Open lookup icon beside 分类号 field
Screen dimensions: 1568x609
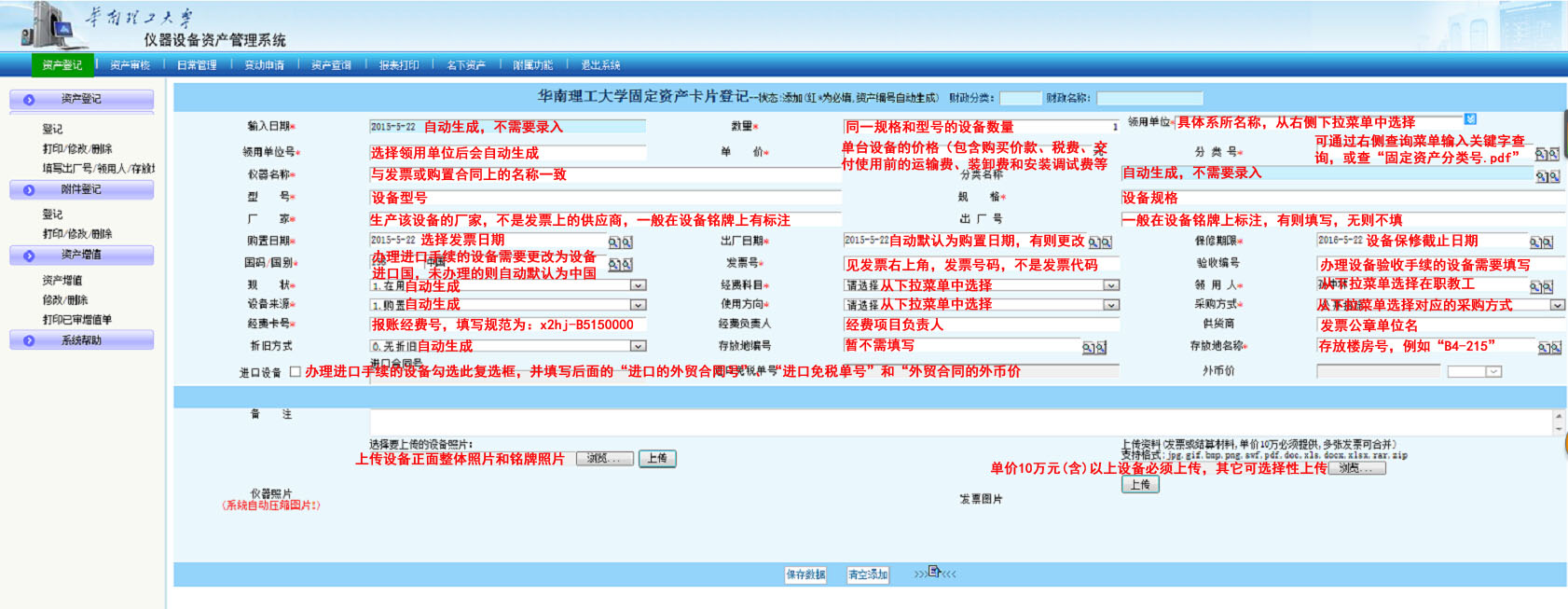[x=1547, y=154]
